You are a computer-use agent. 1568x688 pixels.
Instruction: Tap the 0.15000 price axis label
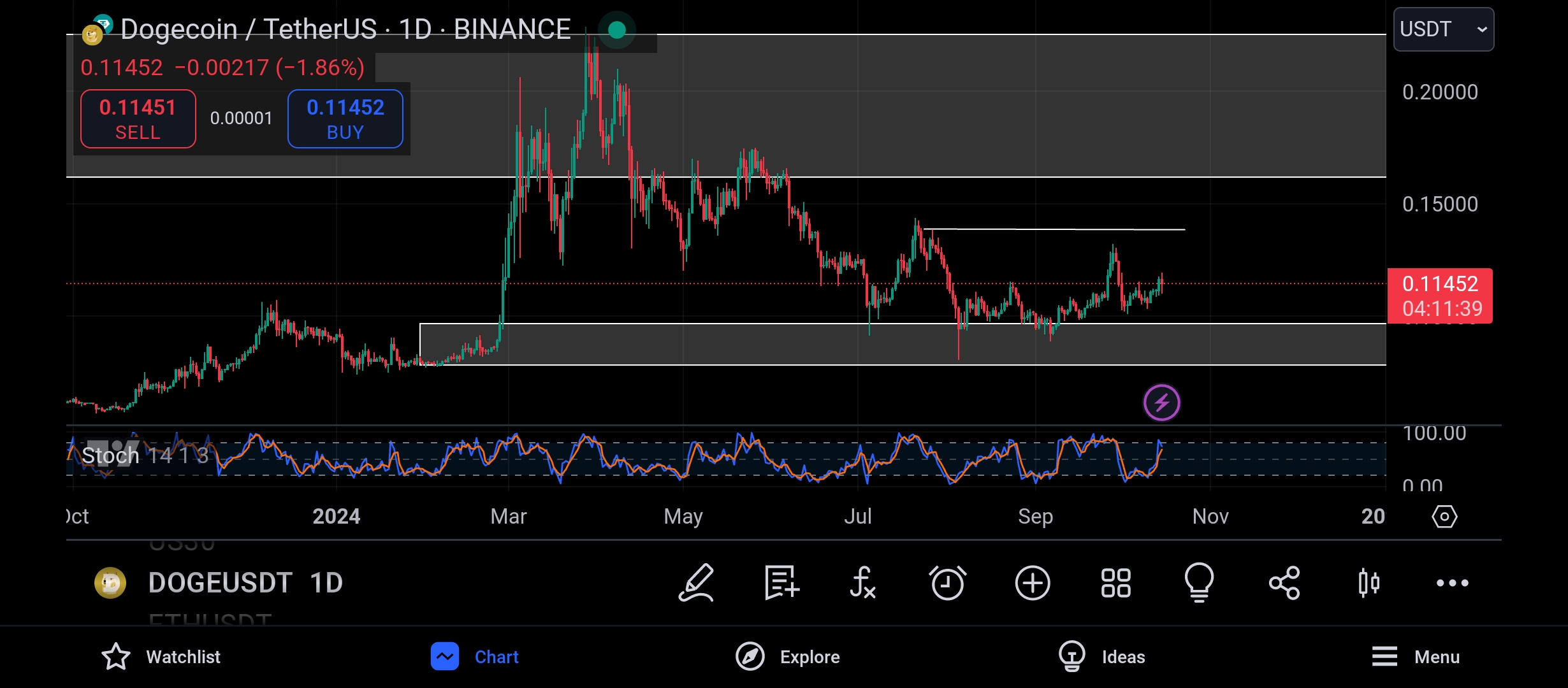(1440, 204)
